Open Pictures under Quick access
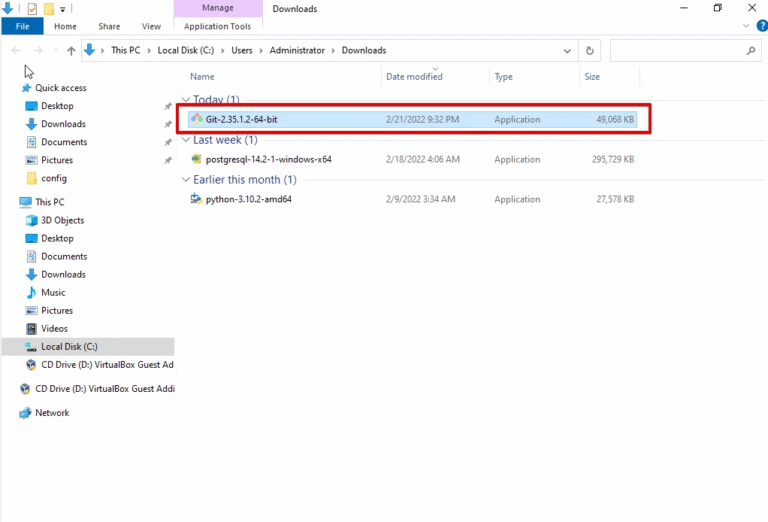The width and height of the screenshot is (768, 522). (x=57, y=161)
